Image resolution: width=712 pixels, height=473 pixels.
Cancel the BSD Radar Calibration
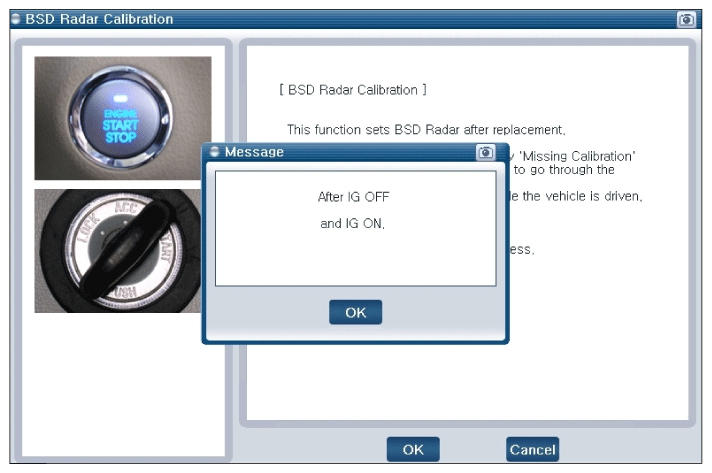tap(532, 450)
